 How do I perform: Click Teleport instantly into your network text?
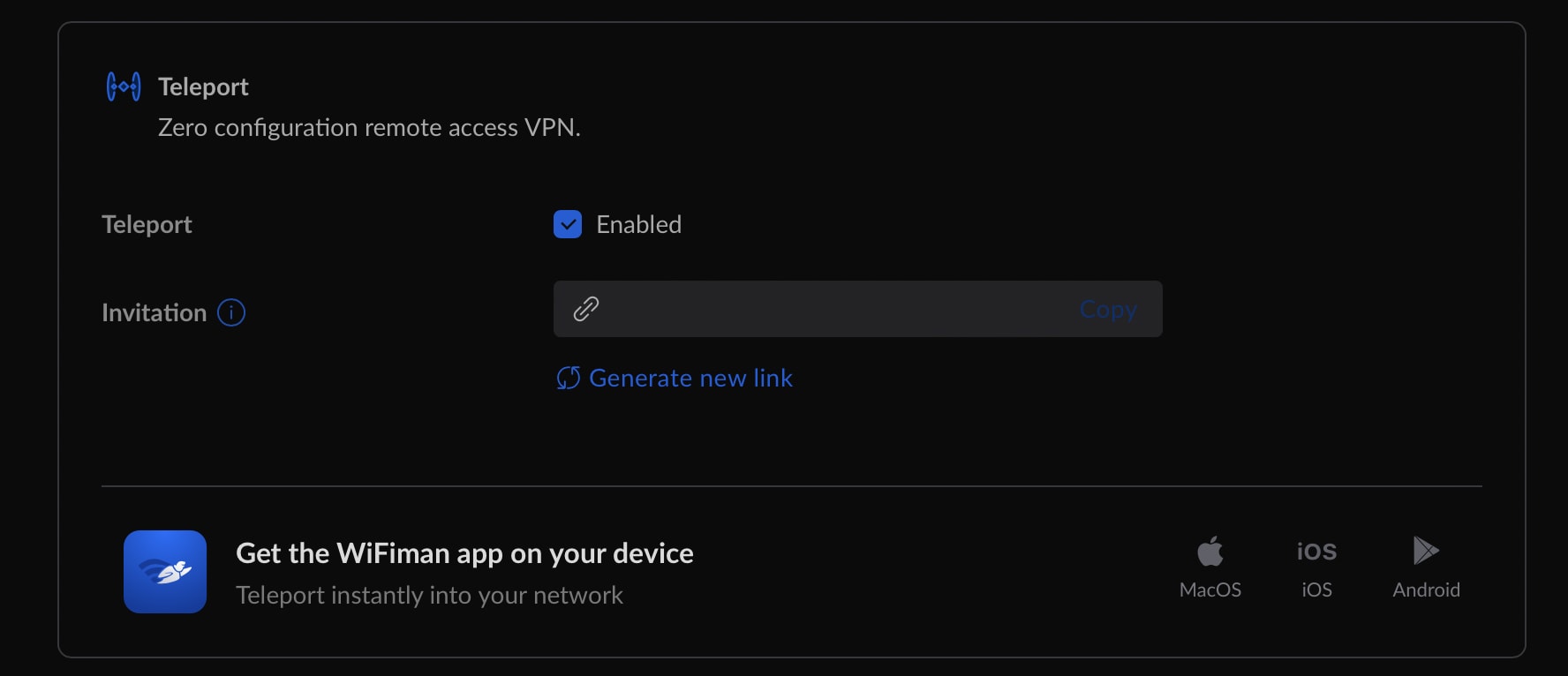(429, 596)
